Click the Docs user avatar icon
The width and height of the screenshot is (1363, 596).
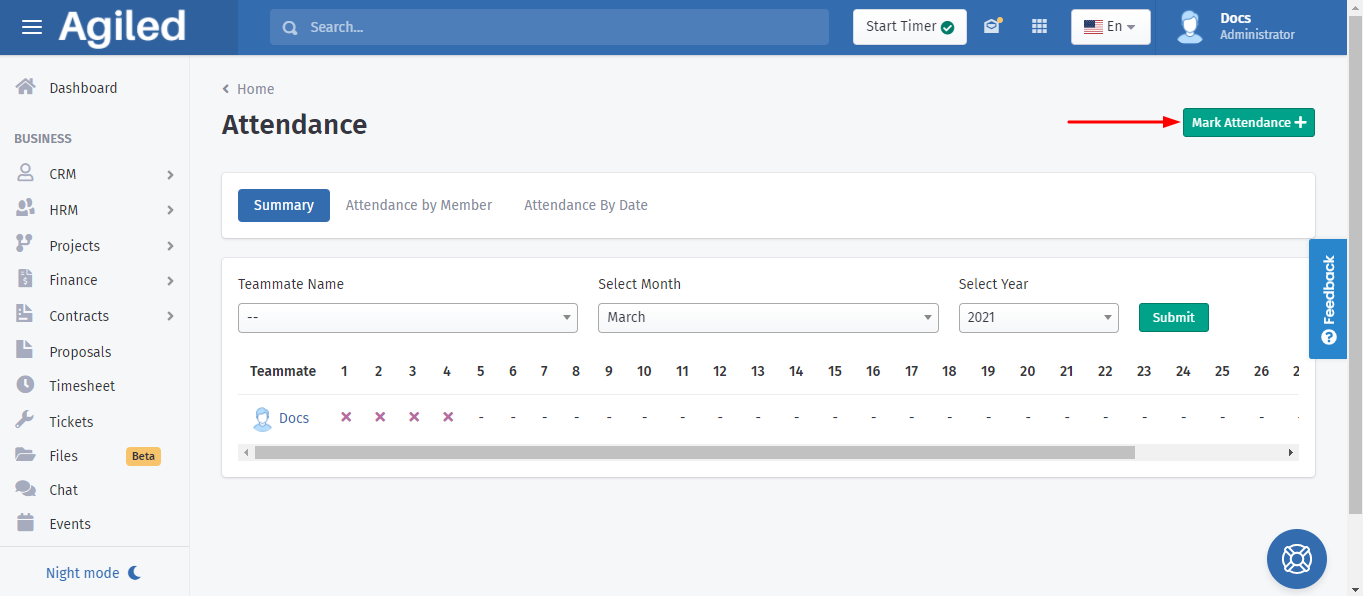pos(1189,27)
